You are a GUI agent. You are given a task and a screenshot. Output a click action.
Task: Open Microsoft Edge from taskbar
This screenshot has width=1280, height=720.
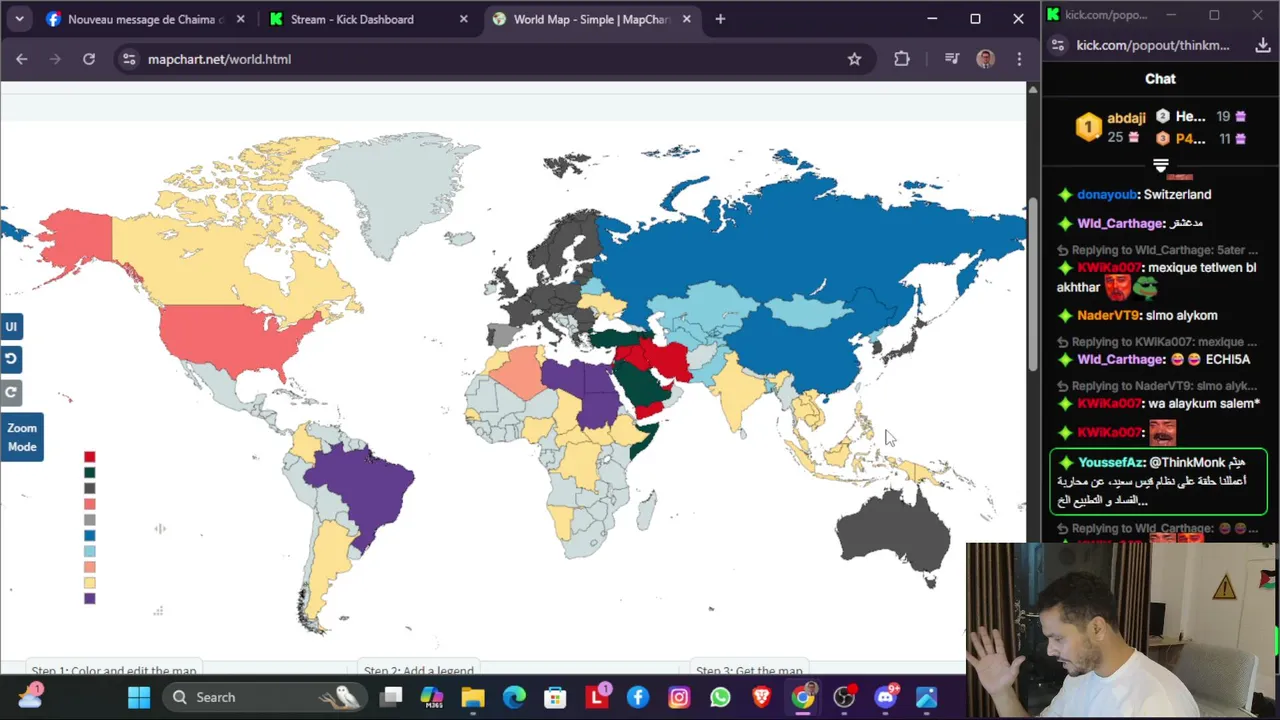pyautogui.click(x=514, y=697)
